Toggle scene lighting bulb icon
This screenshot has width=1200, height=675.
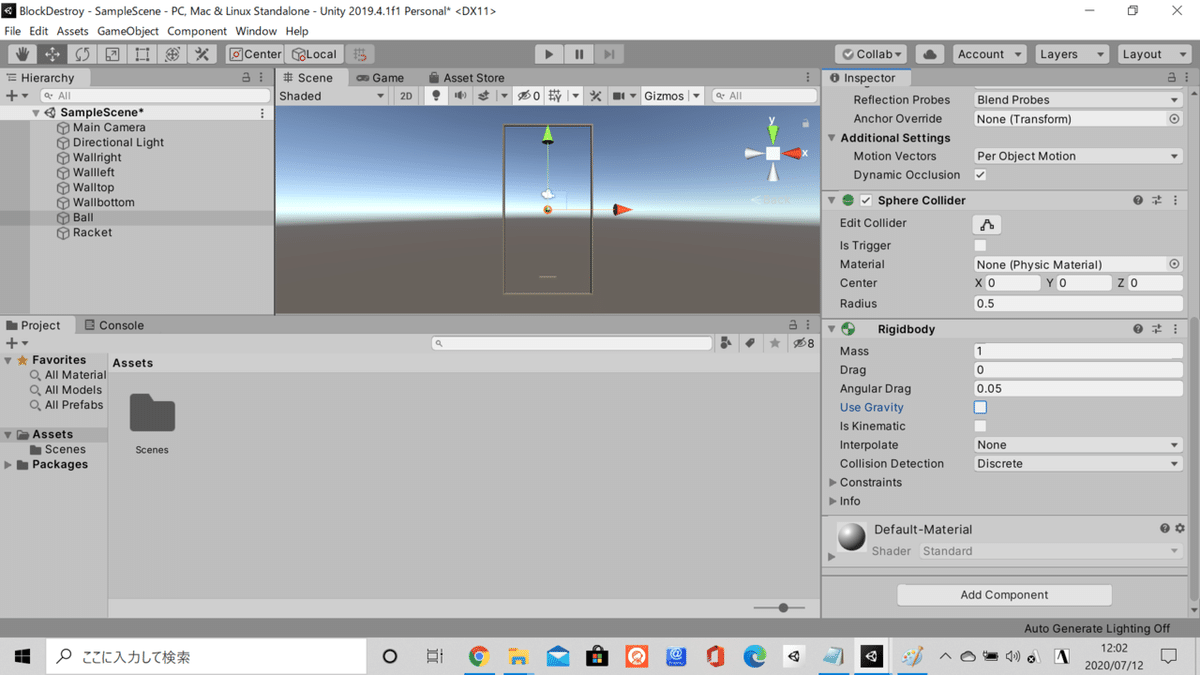[435, 96]
